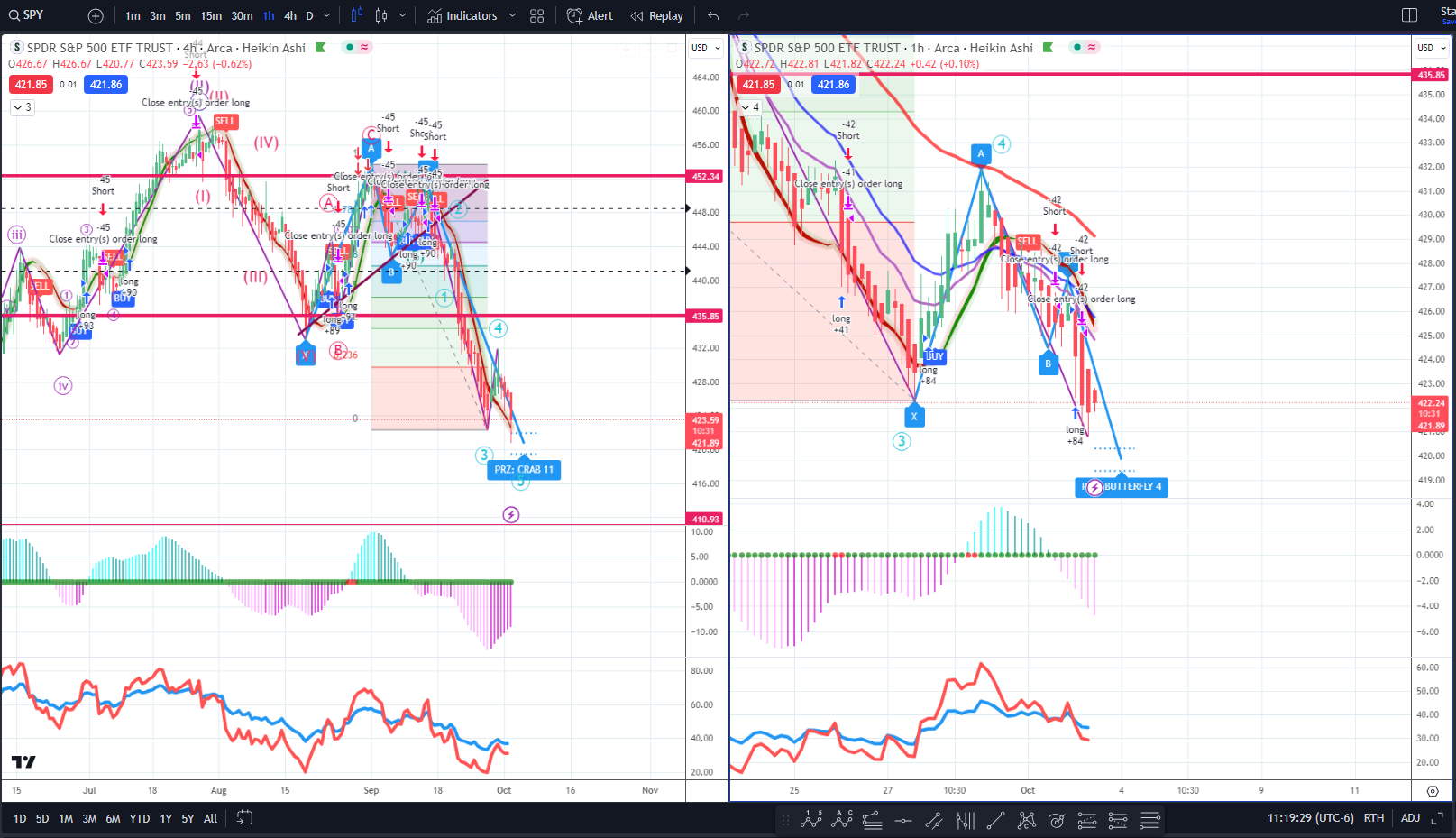Expand the 3 indicators legend on left chart
1456x838 pixels.
(x=23, y=107)
